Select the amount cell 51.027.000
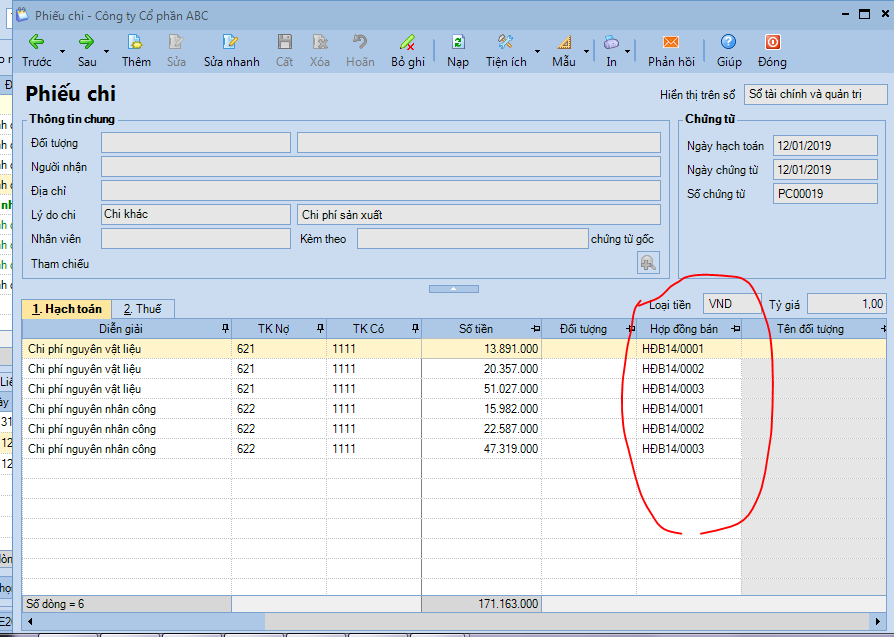 click(482, 389)
